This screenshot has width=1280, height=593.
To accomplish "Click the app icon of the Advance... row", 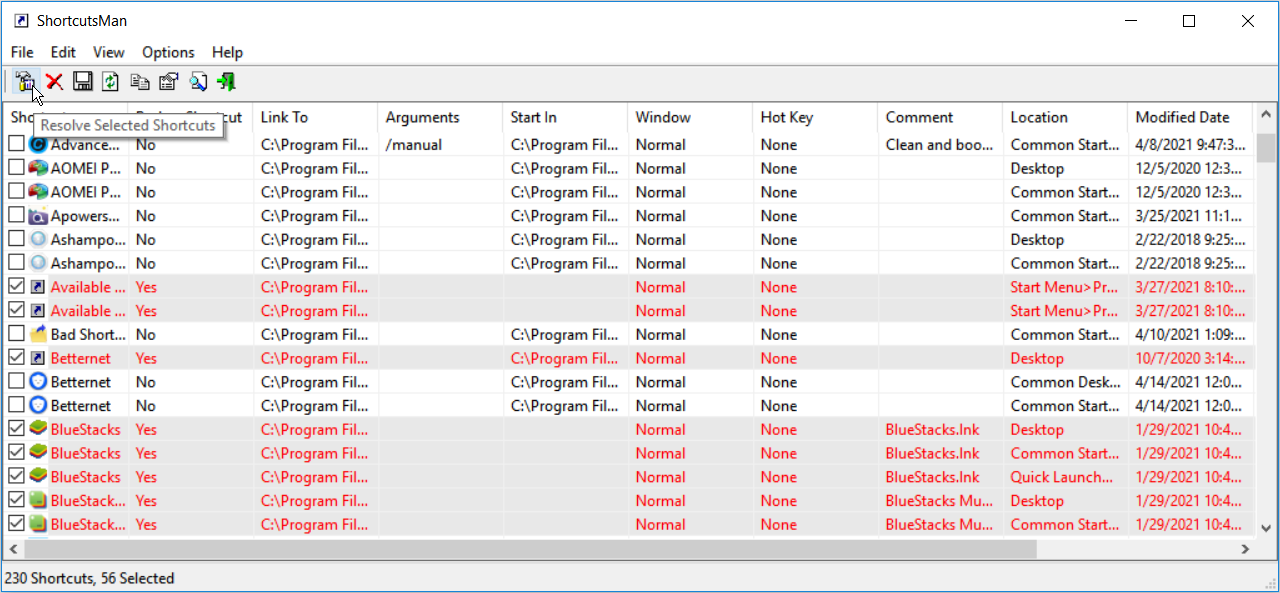I will [39, 144].
